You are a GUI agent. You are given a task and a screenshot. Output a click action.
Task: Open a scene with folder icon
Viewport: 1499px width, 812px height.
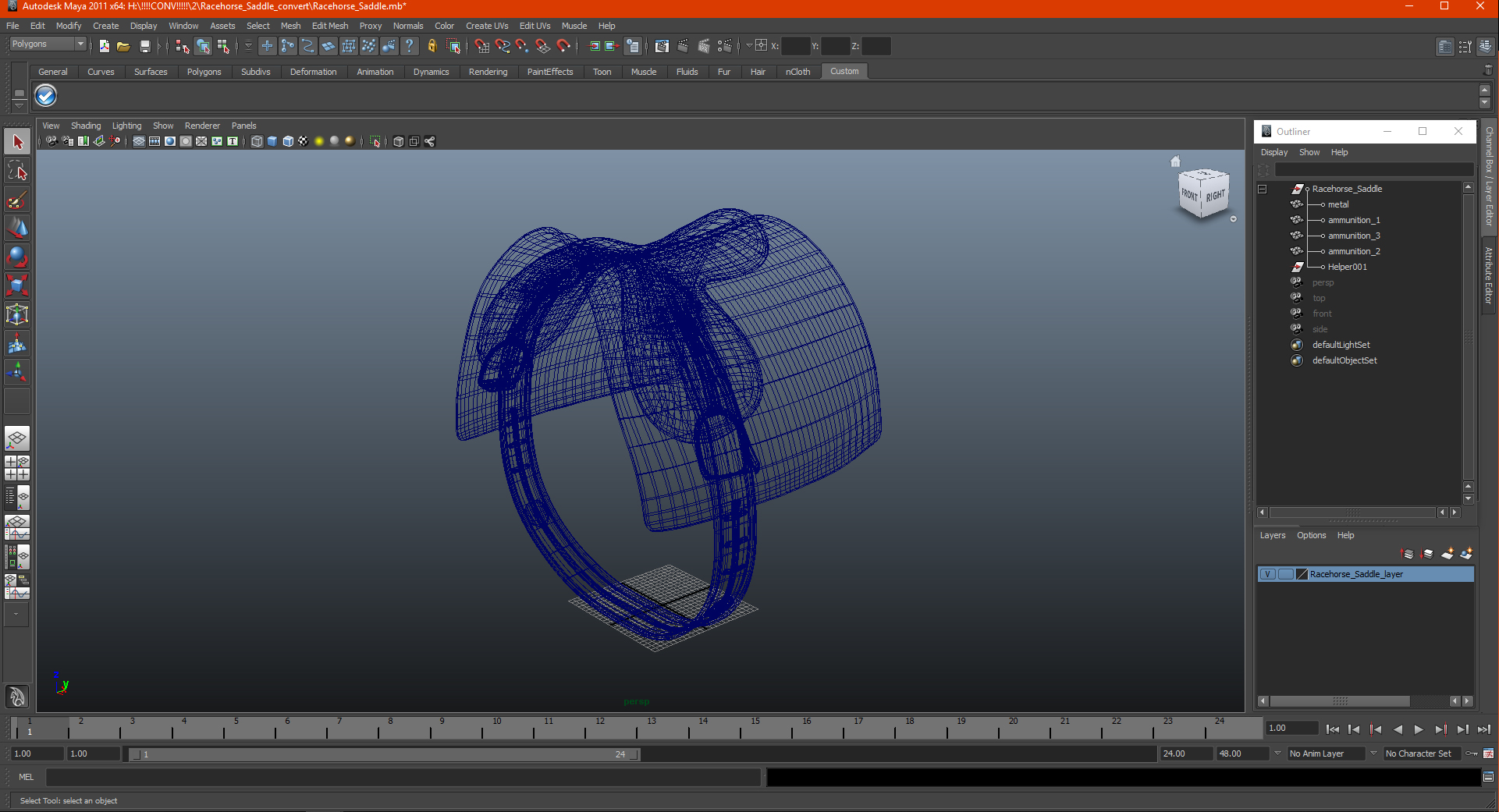tap(123, 46)
